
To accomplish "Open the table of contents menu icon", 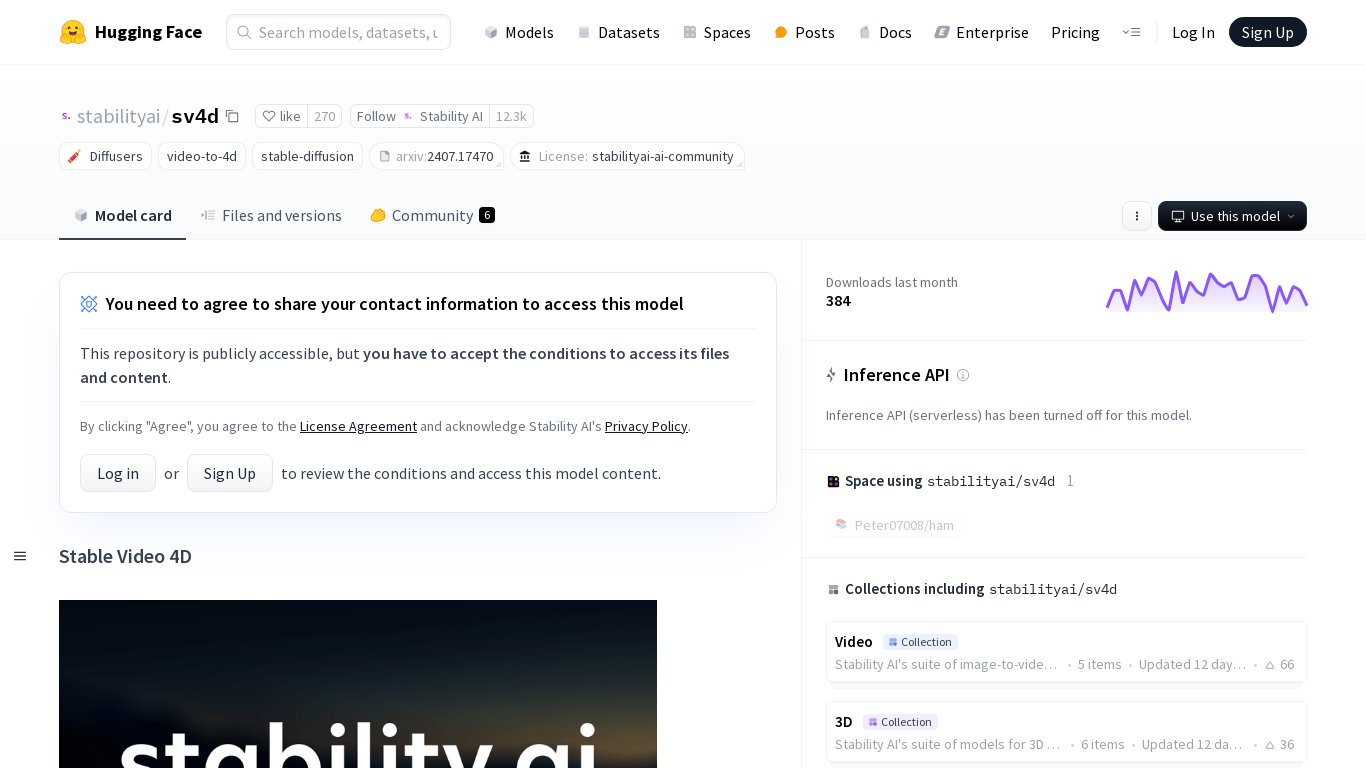I will pyautogui.click(x=20, y=556).
